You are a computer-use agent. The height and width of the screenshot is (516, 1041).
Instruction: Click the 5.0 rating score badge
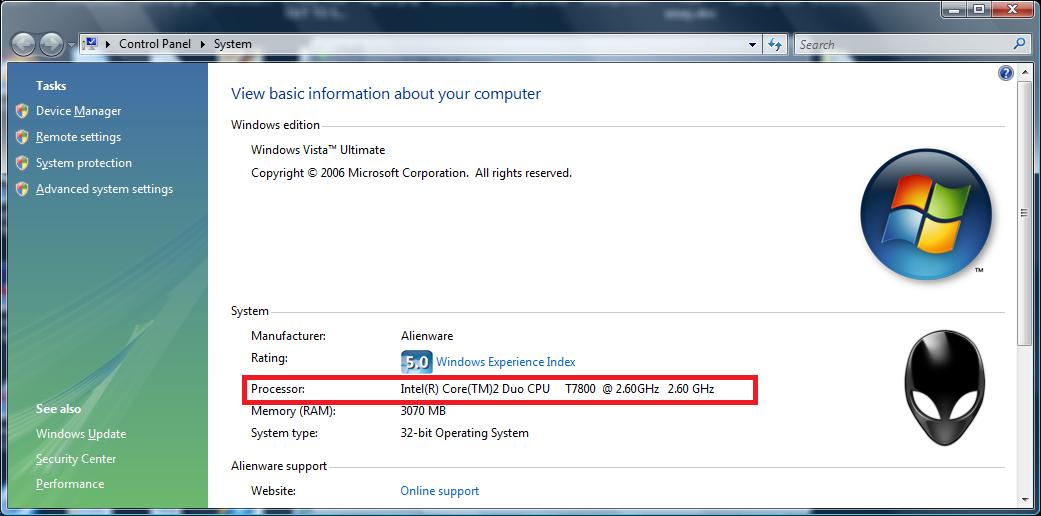417,362
